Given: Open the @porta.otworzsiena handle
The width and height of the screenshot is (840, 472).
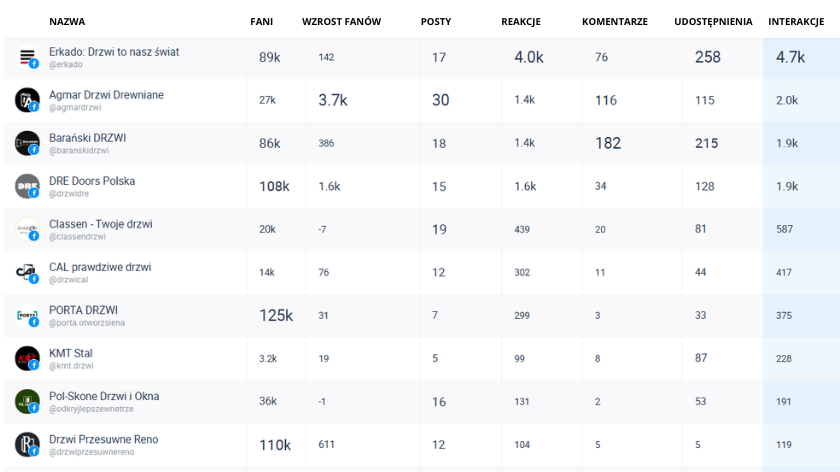Looking at the screenshot, I should point(87,323).
